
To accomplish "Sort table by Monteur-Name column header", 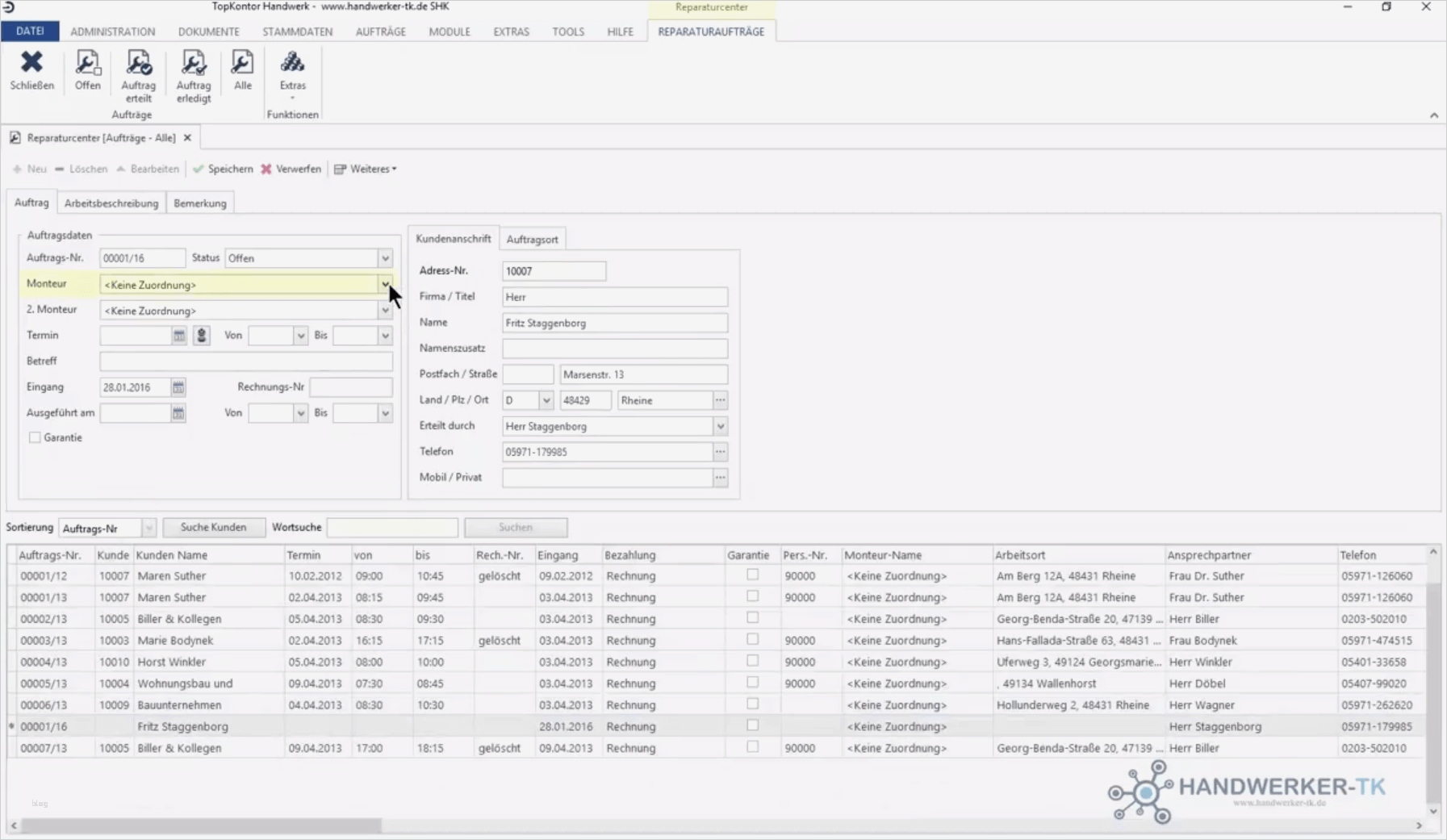I will click(917, 555).
